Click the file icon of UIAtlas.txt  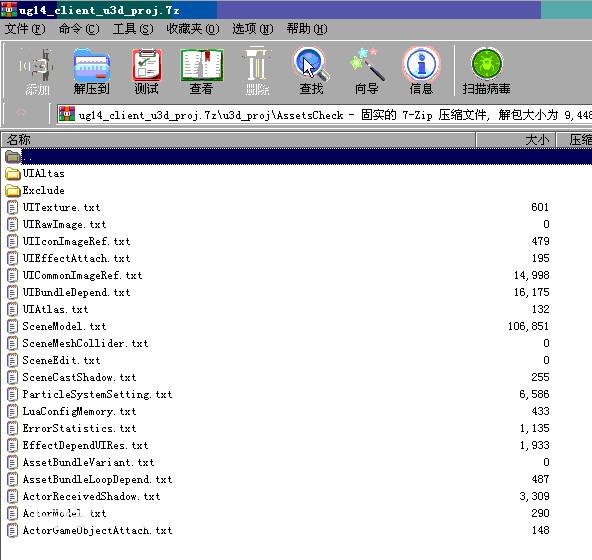coord(12,309)
